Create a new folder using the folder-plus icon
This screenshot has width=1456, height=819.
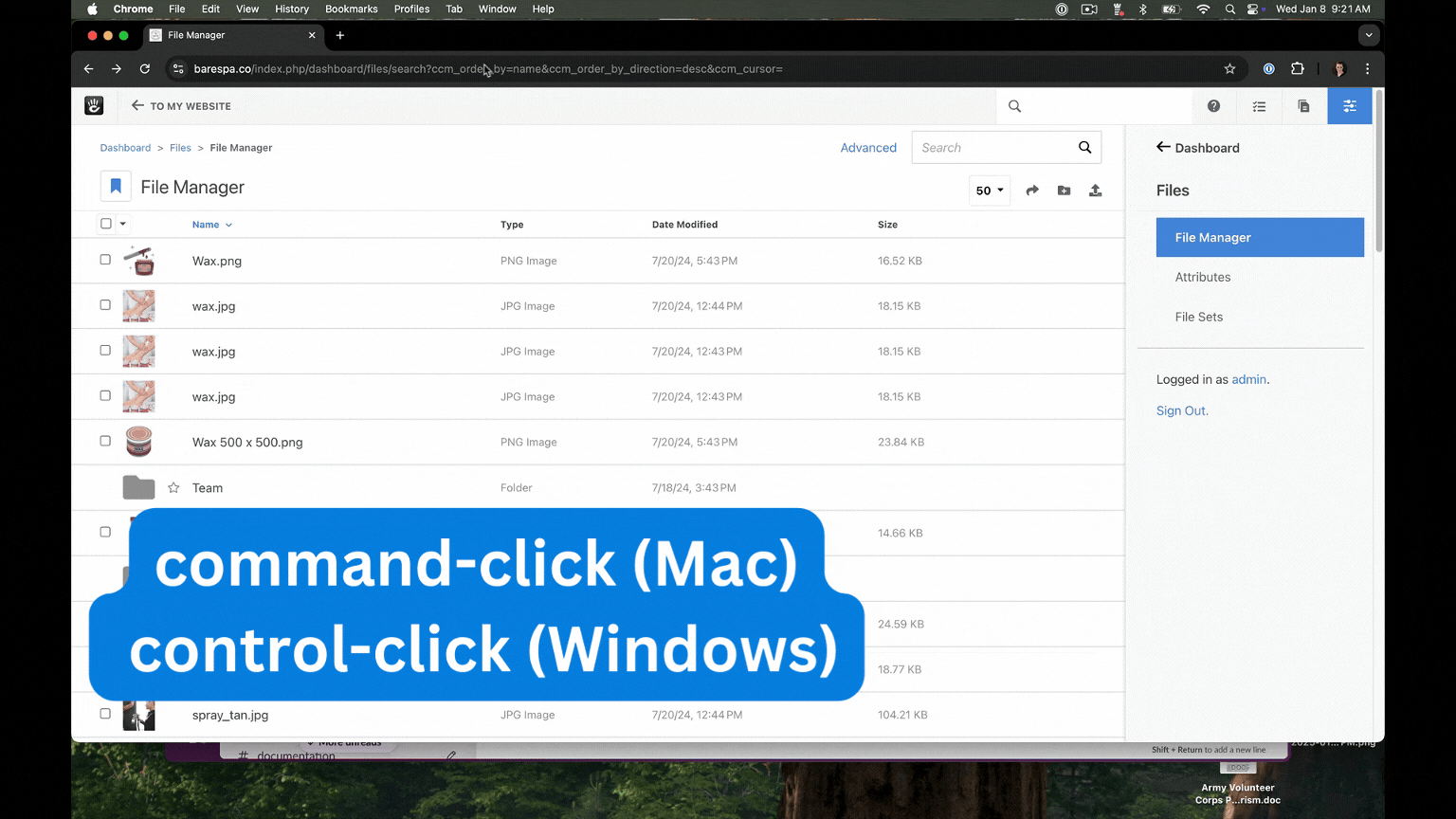pos(1064,190)
